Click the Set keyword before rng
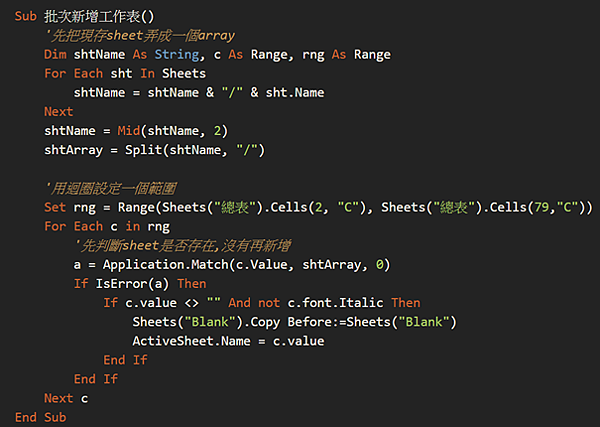600x427 pixels. [x=56, y=207]
